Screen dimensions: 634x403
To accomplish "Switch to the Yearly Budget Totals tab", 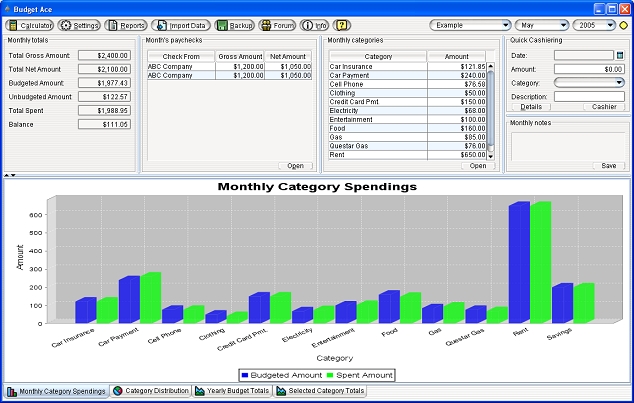I will [x=232, y=391].
